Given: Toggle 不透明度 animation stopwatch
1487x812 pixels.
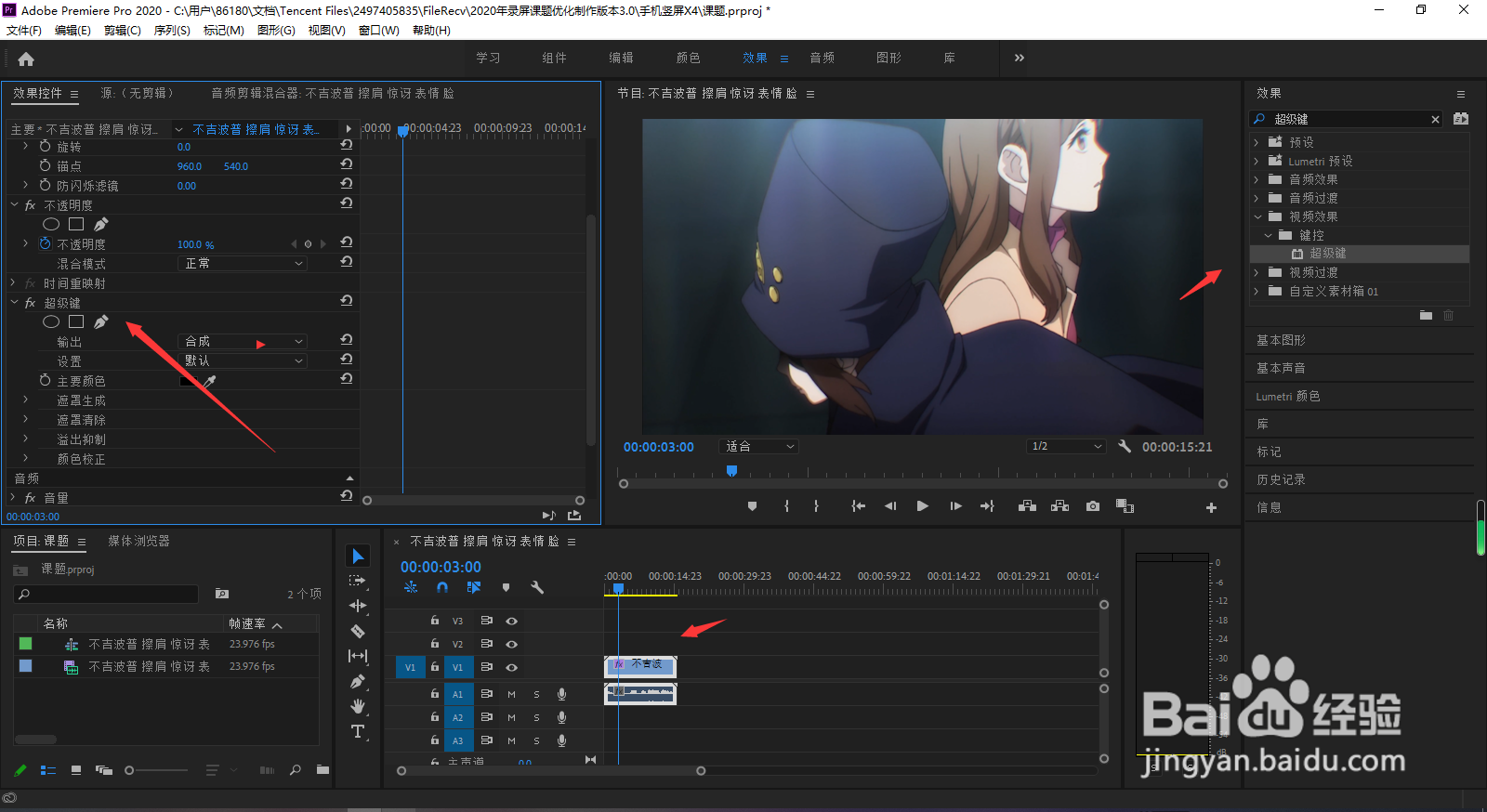Looking at the screenshot, I should pos(45,243).
